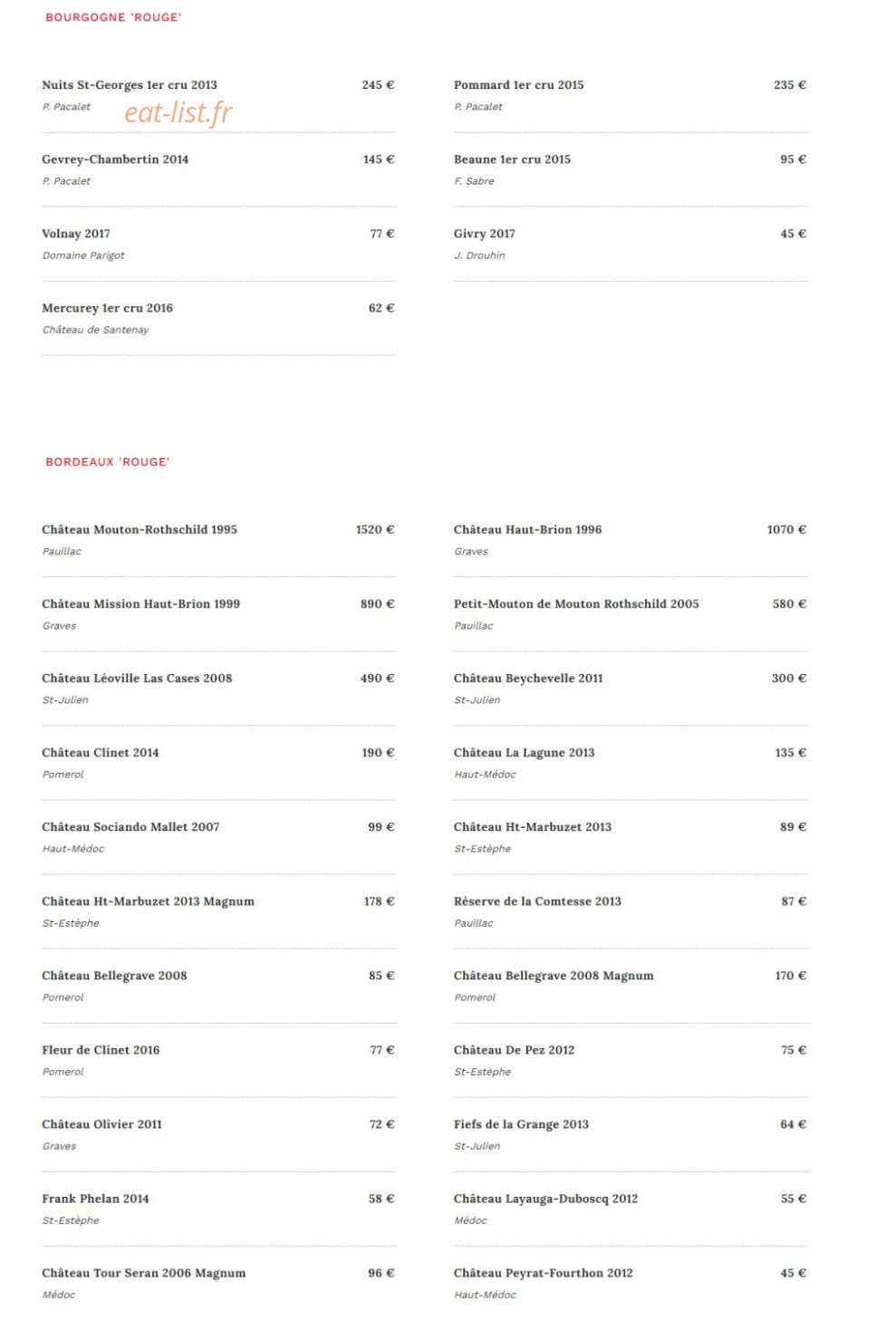Select the Bordeaux 'Rouge' section heading

tap(108, 462)
